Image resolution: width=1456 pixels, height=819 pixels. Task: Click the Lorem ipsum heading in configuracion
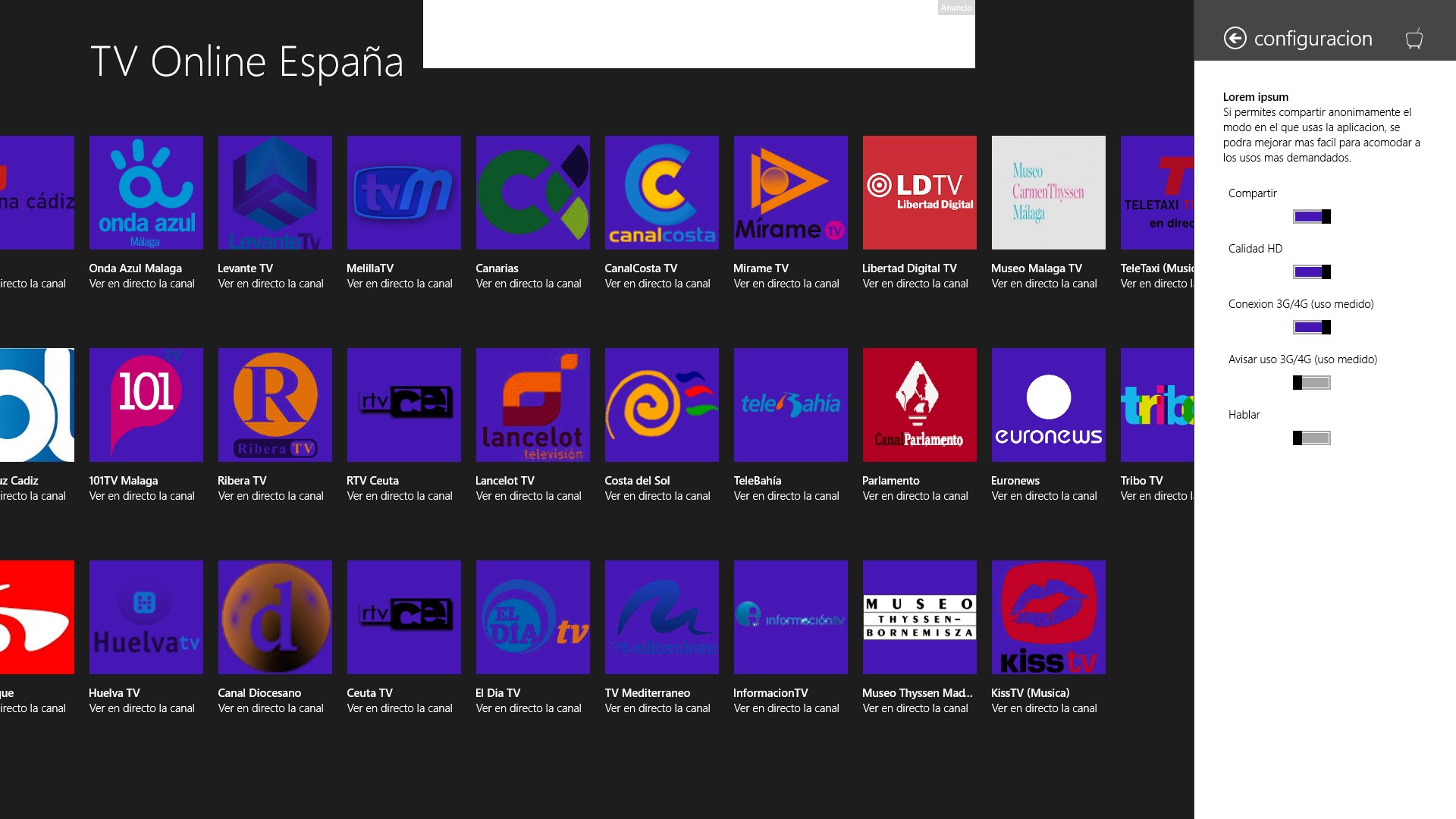1256,97
